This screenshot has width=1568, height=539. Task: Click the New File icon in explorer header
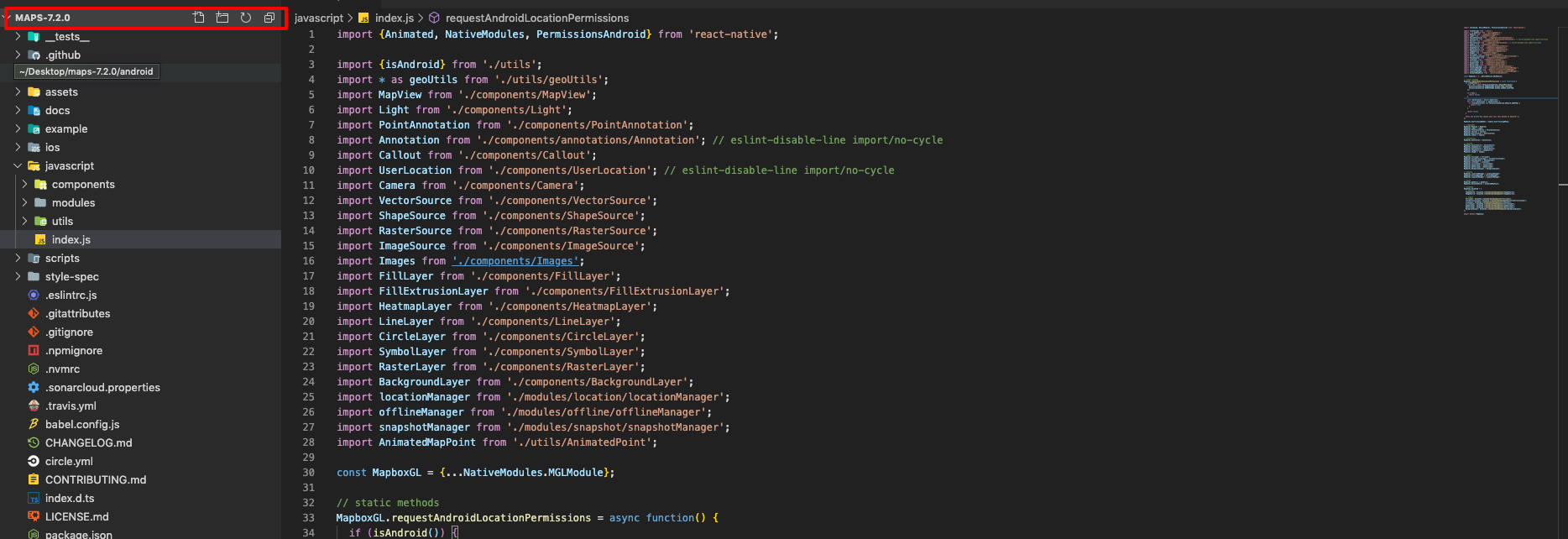[x=199, y=18]
